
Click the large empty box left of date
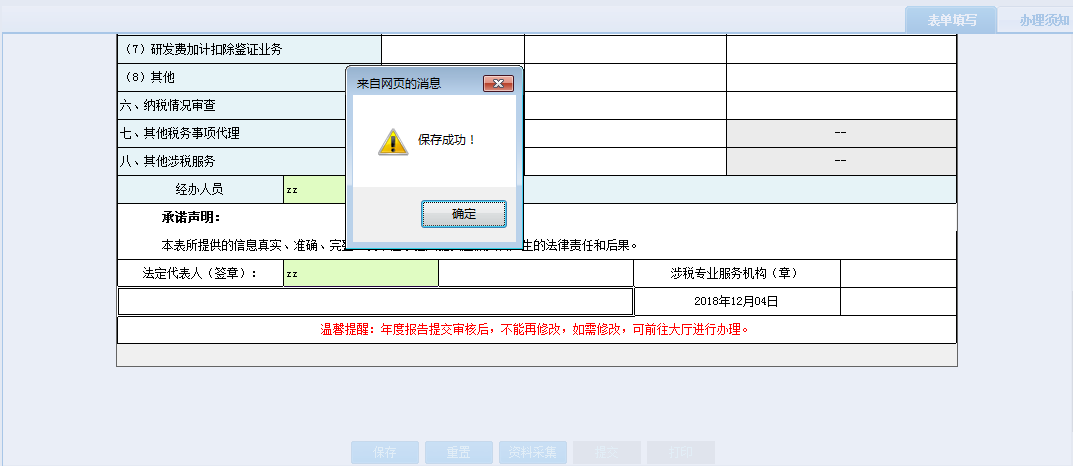click(x=375, y=301)
